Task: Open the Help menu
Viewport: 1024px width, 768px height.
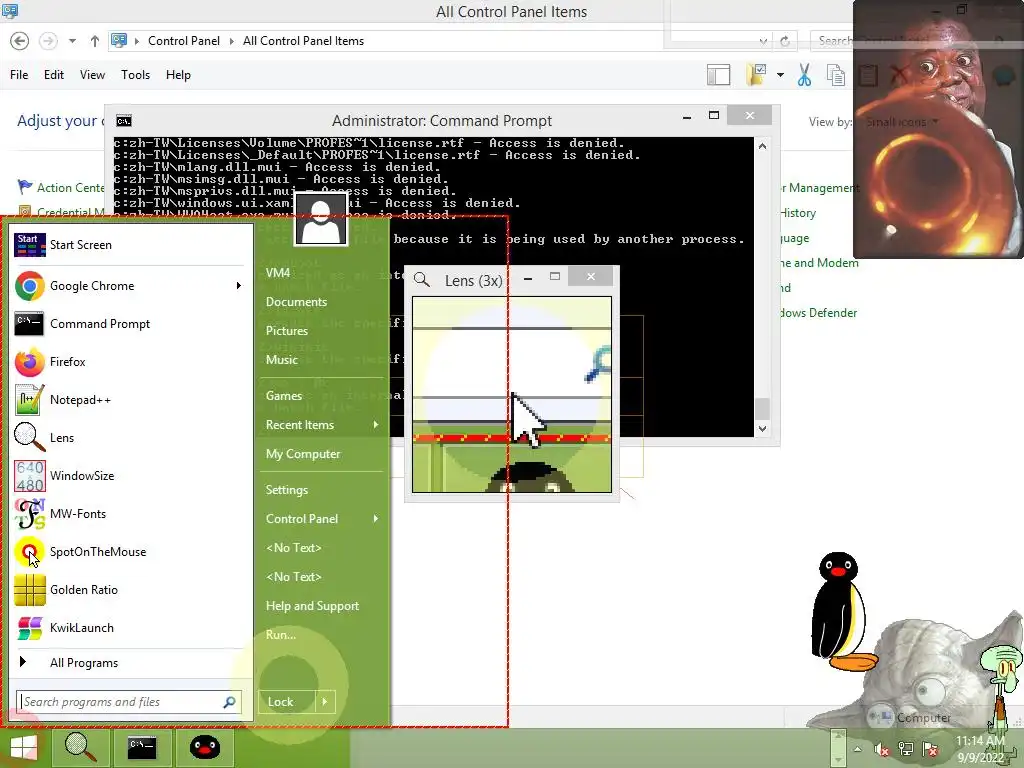Action: click(178, 75)
